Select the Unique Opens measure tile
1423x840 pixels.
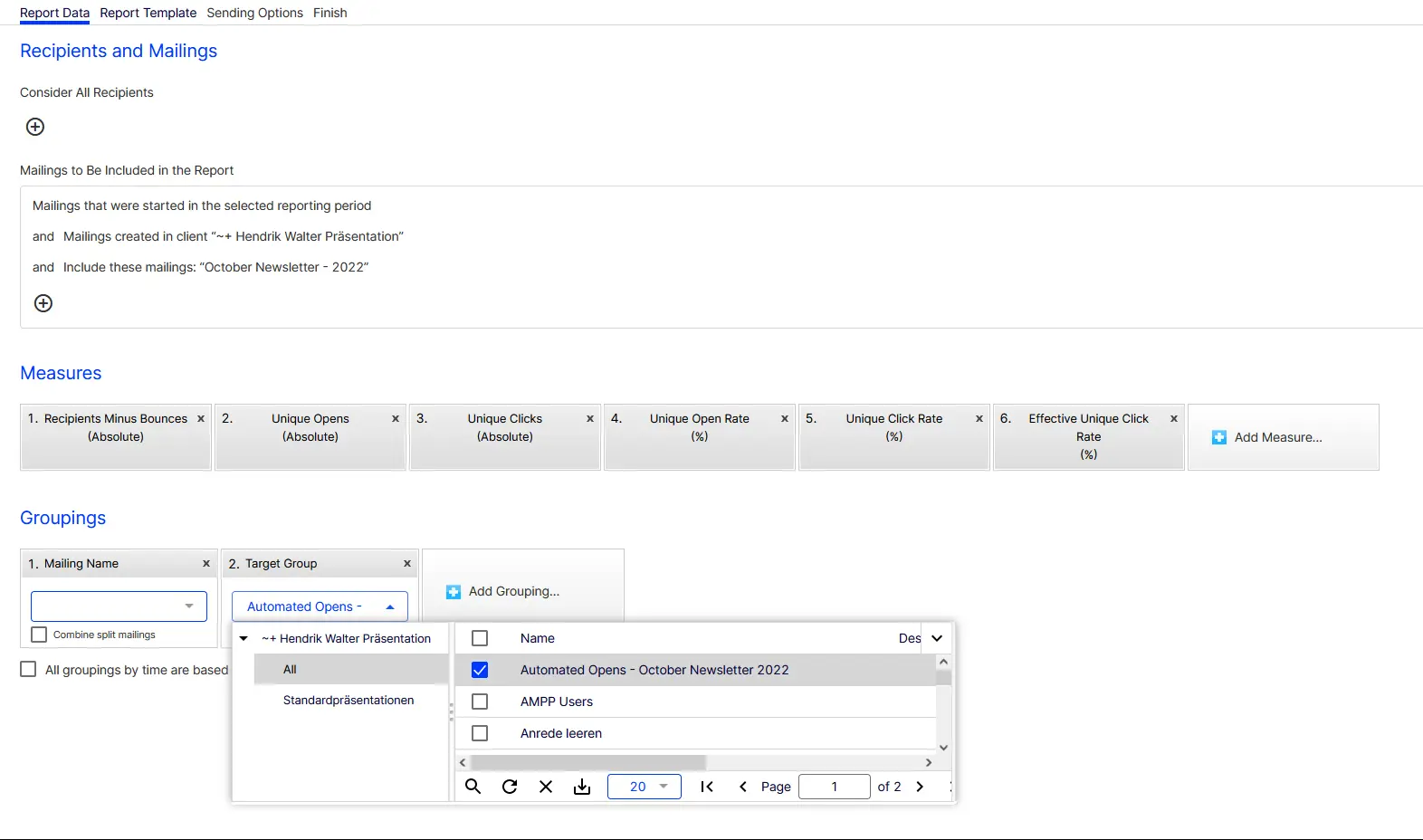point(310,437)
